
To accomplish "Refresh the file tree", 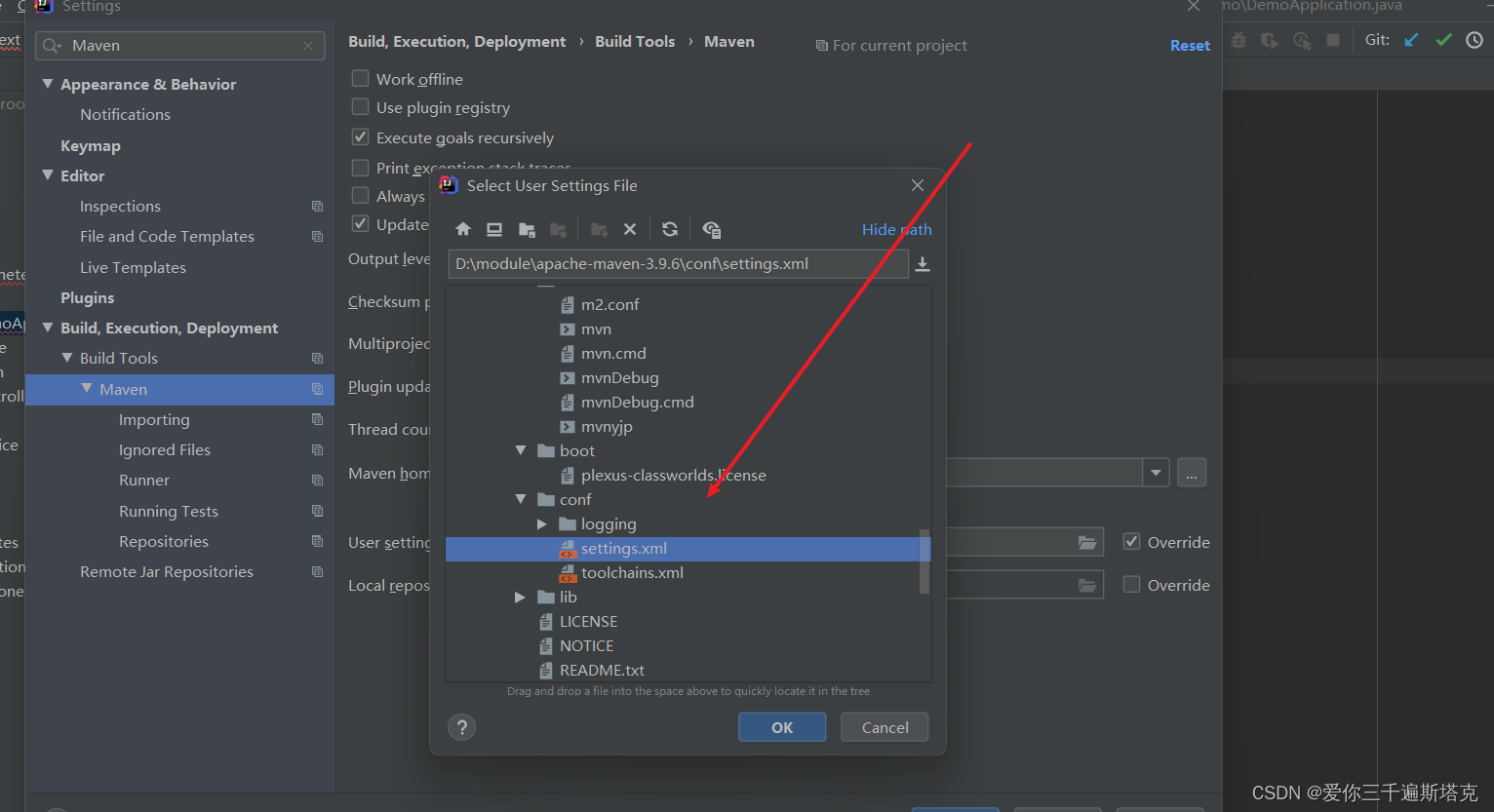I will (670, 229).
